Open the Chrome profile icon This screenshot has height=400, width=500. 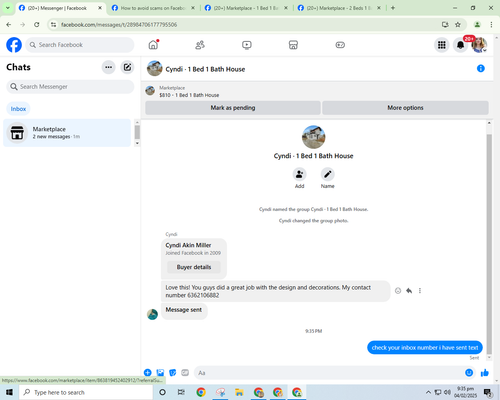pyautogui.click(x=477, y=25)
